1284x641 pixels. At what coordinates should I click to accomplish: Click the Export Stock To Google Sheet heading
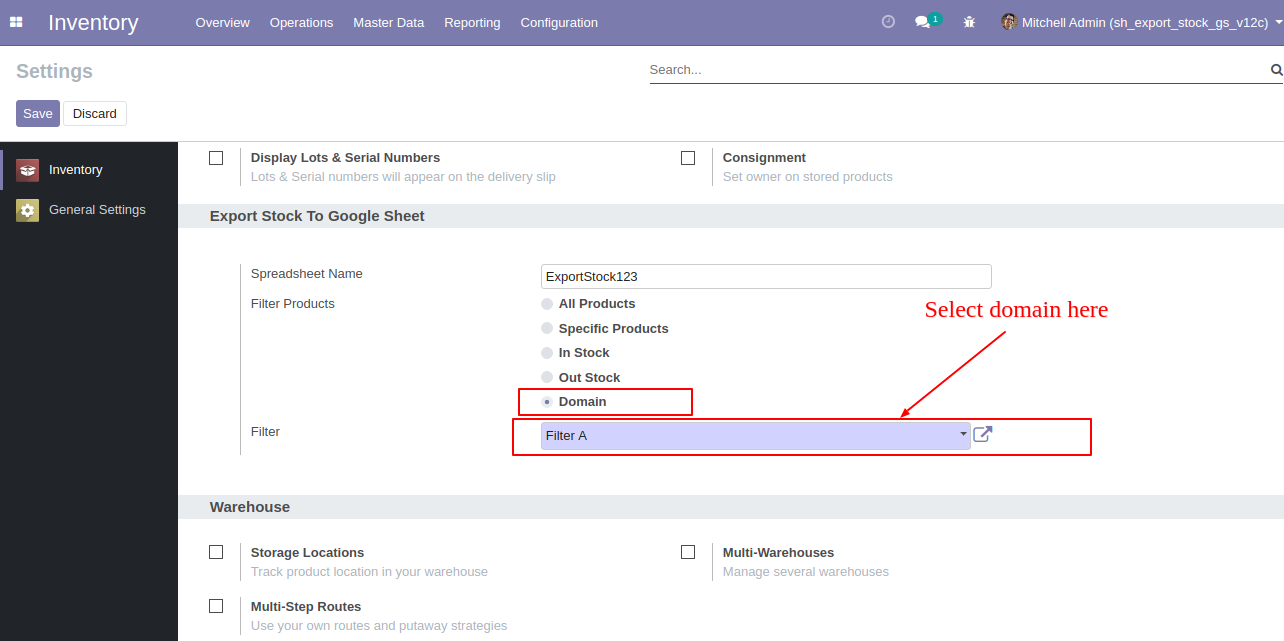[x=317, y=216]
